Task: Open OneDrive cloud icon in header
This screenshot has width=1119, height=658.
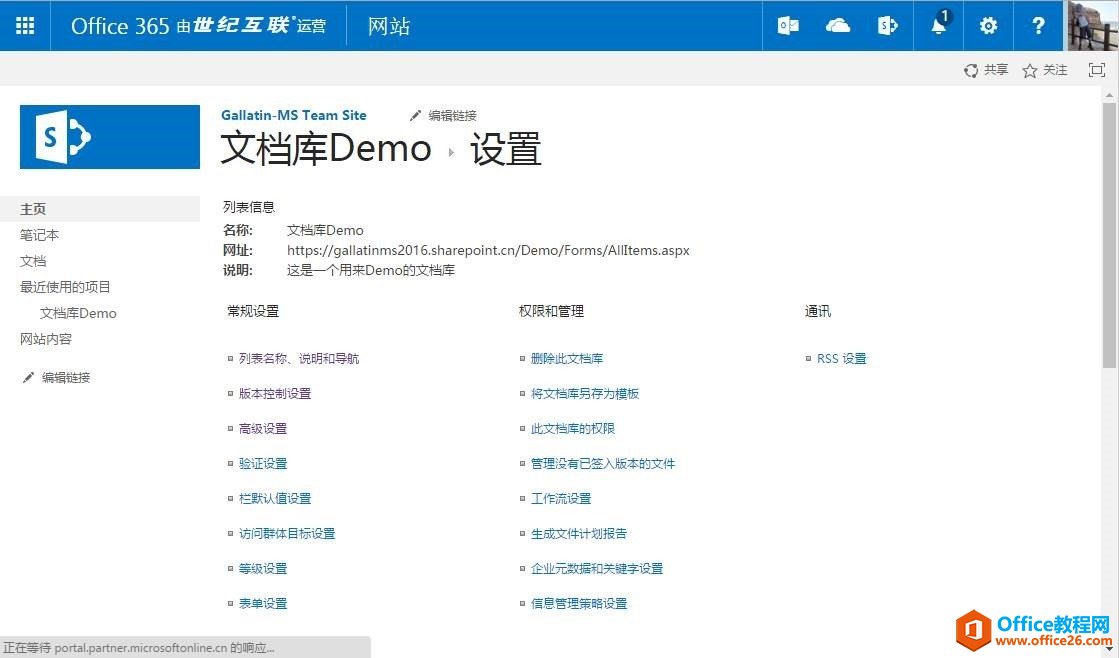Action: pos(838,26)
